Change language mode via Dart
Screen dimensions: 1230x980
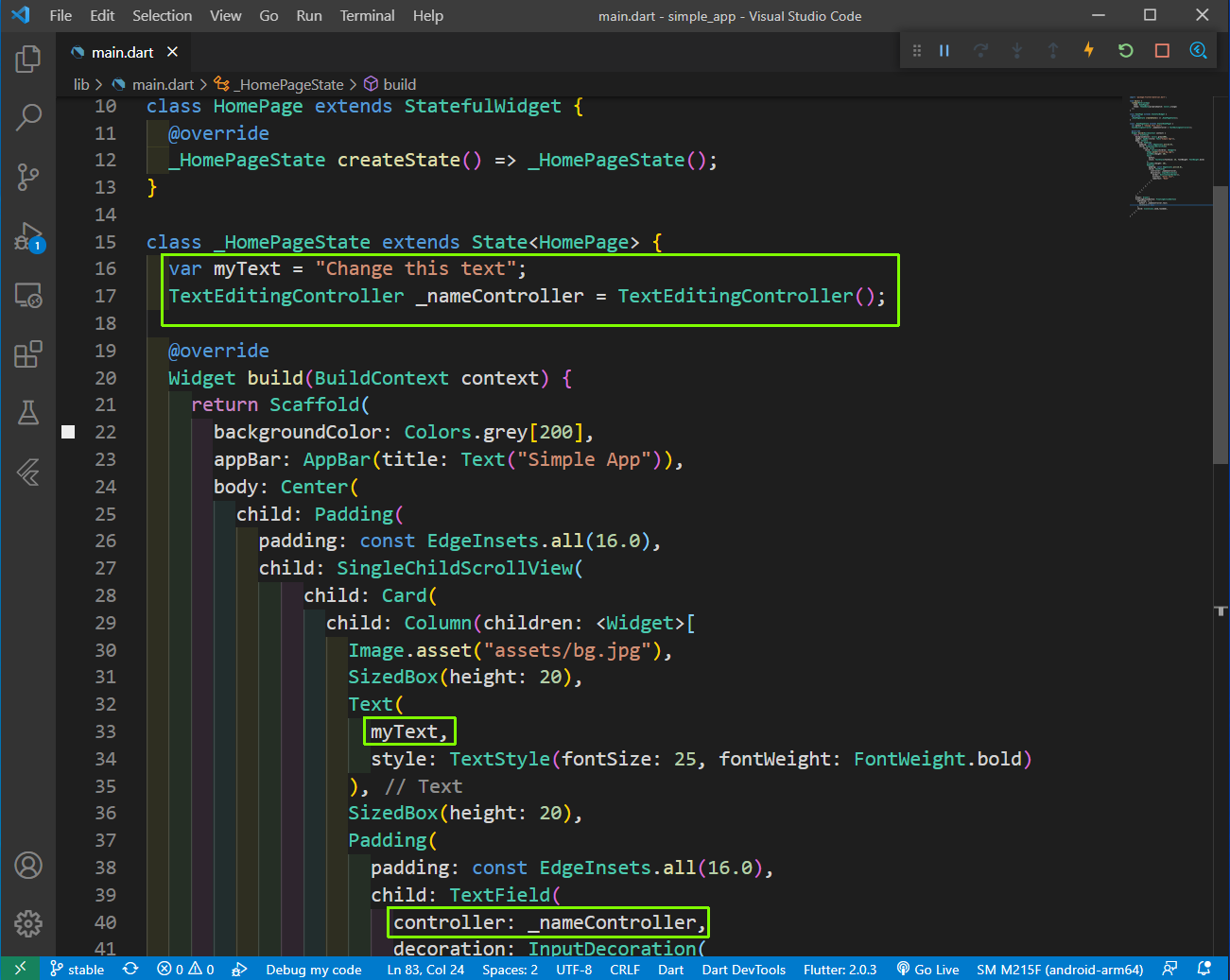670,969
